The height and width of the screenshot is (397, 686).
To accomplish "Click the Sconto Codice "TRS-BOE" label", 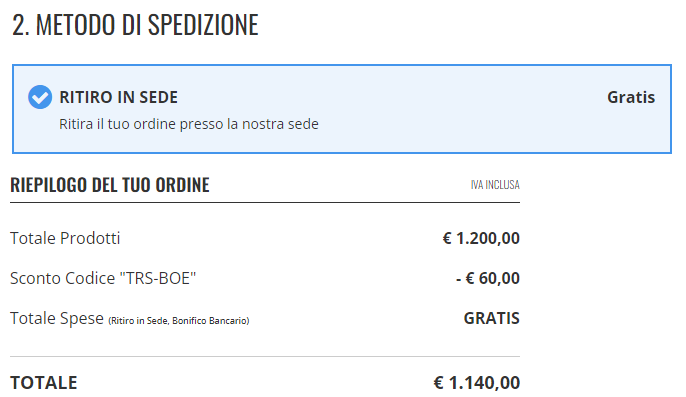I will (103, 278).
